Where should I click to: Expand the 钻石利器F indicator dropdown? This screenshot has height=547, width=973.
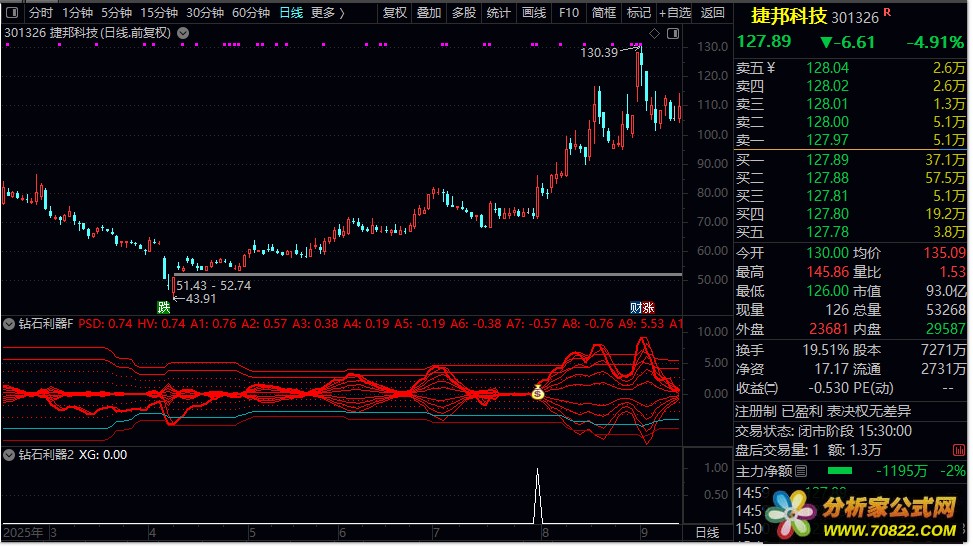click(9, 324)
